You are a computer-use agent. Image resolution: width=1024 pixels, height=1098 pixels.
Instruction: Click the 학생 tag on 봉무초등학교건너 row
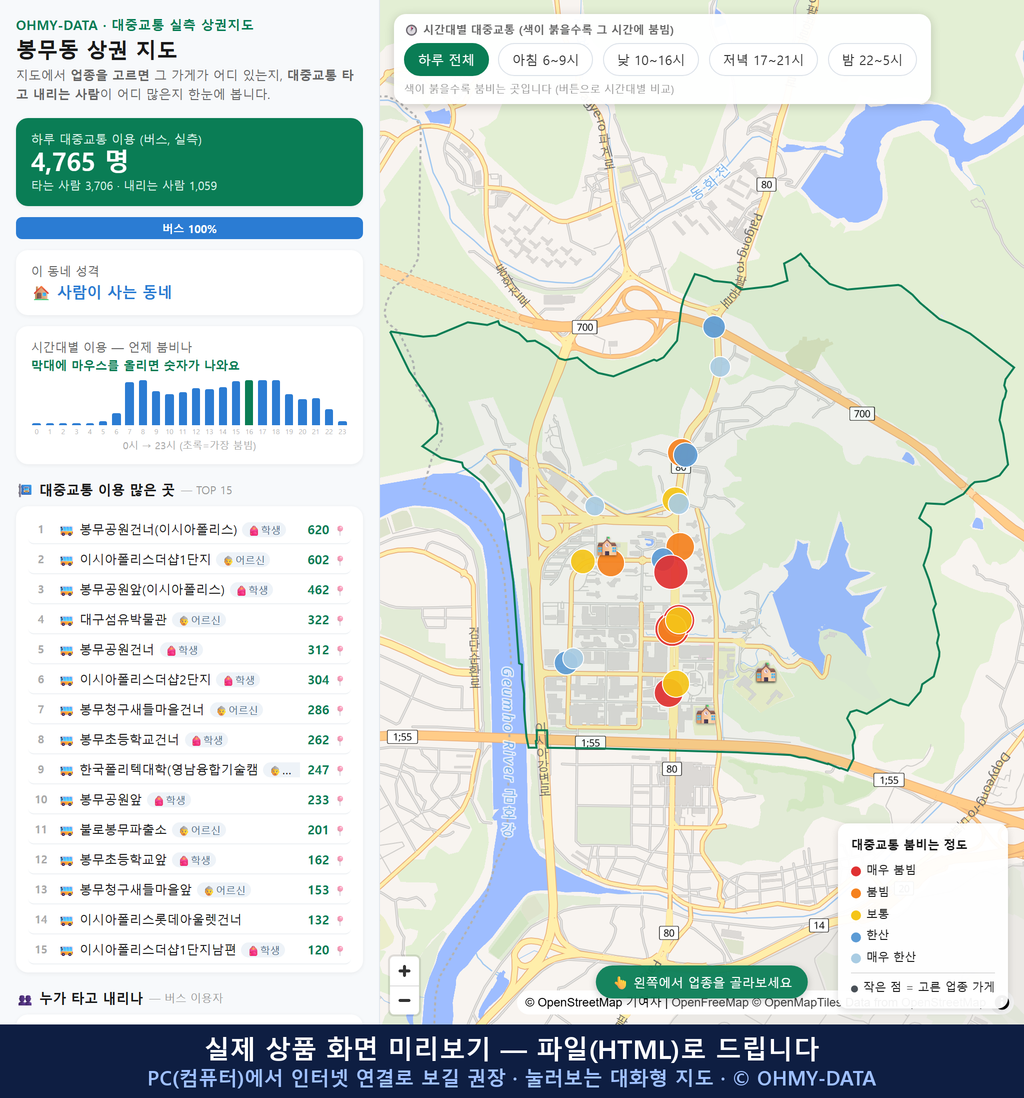(207, 740)
